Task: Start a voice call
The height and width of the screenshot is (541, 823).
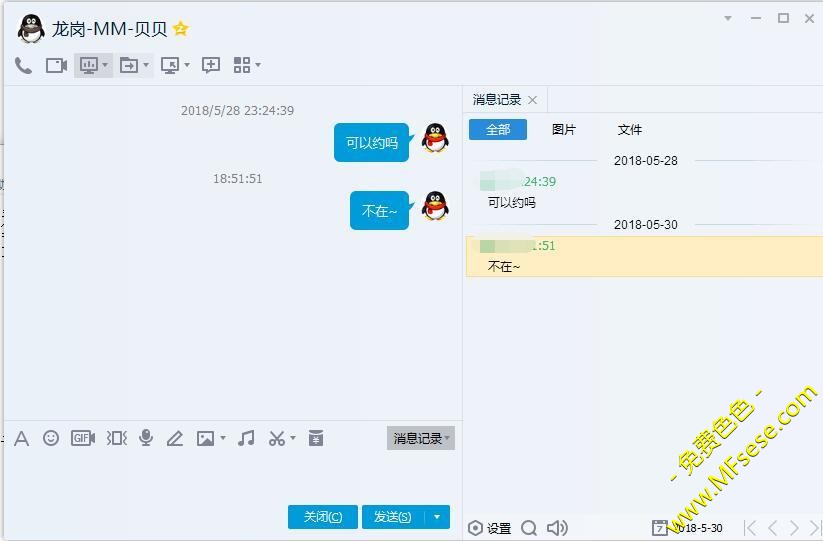Action: (x=23, y=66)
